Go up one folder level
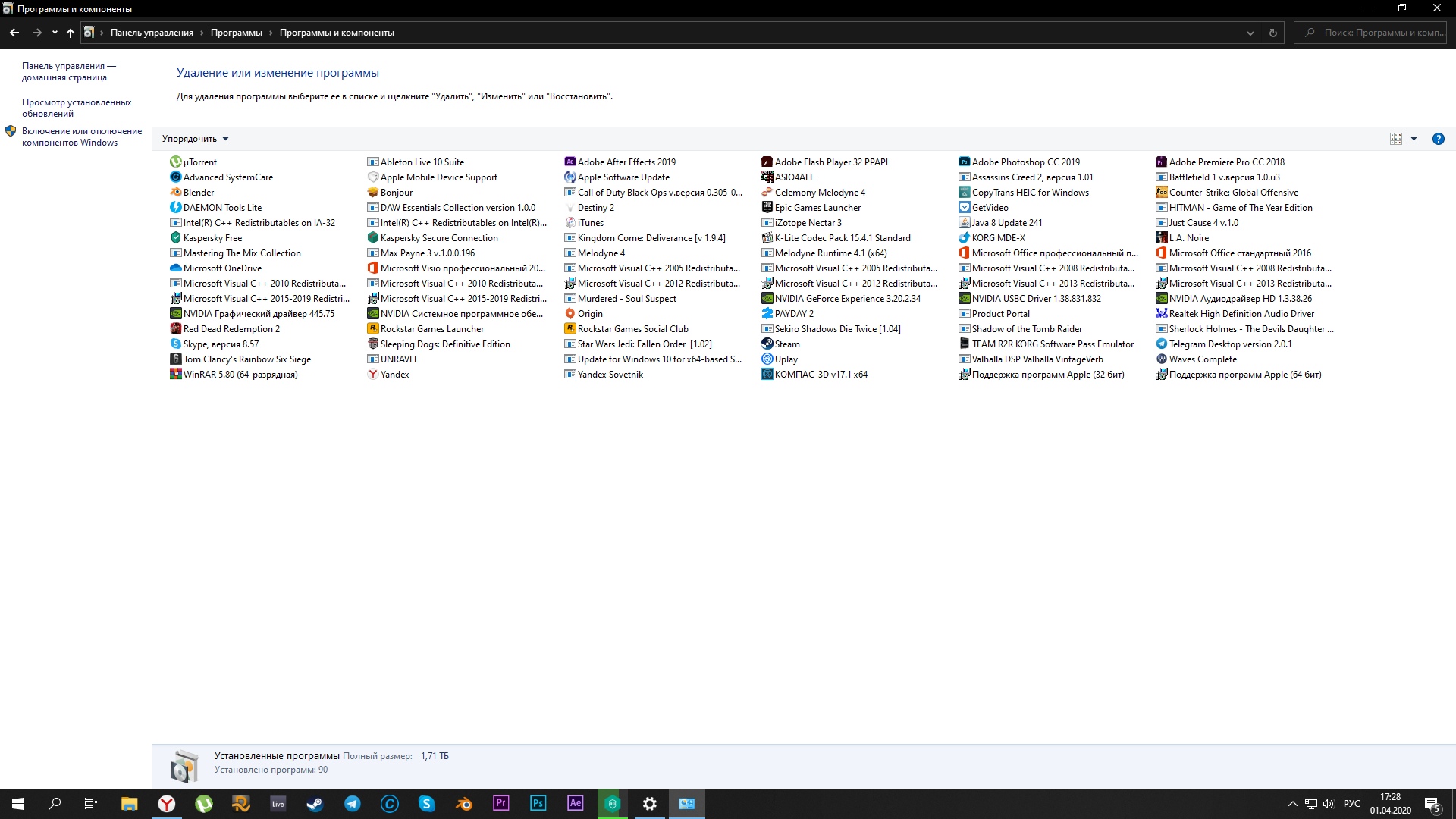This screenshot has height=819, width=1456. (x=71, y=33)
